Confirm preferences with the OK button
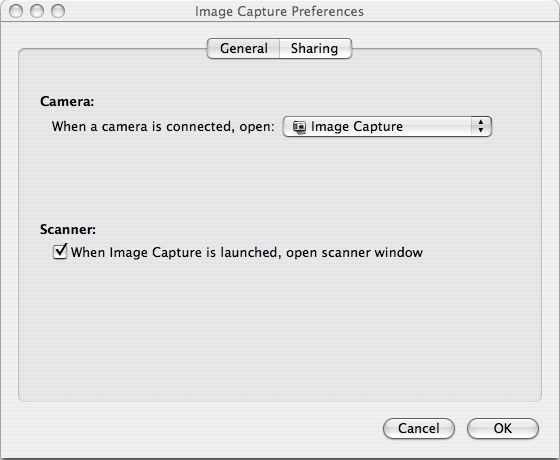Screen dimensions: 560x460 [x=502, y=428]
